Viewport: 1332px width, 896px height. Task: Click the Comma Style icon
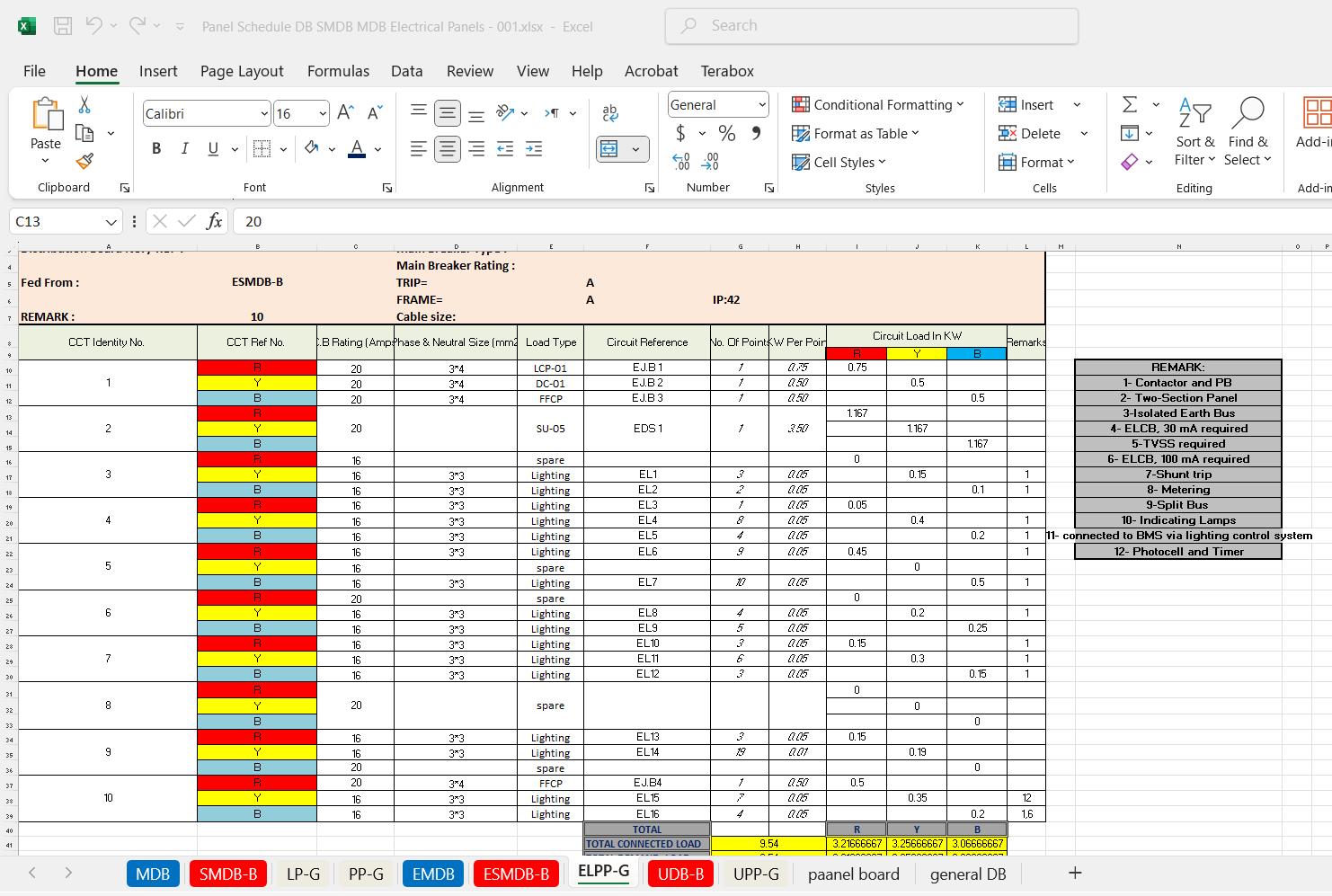(757, 134)
